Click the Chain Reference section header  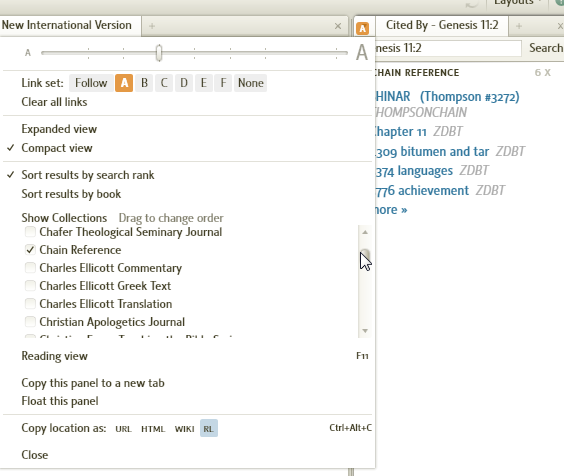point(417,73)
